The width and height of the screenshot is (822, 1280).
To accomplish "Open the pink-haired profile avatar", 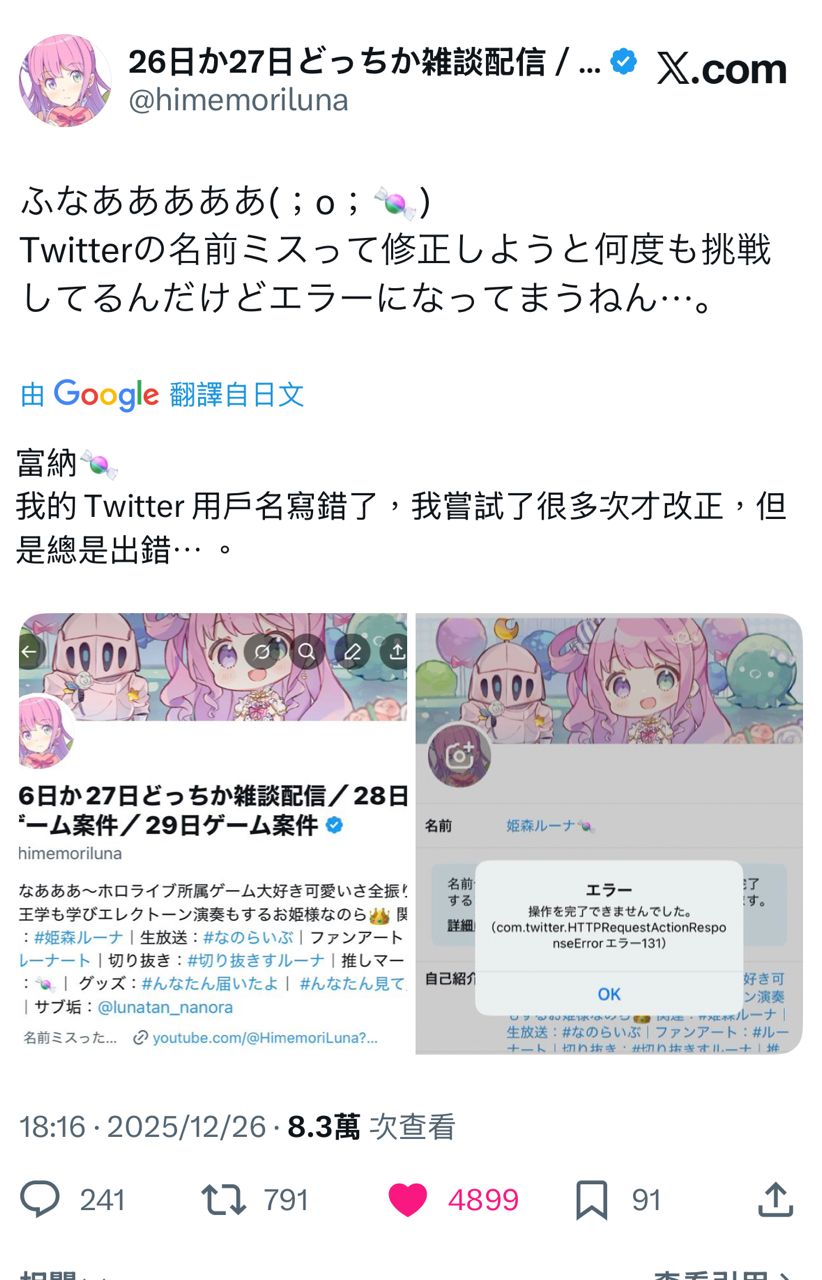I will (x=65, y=80).
